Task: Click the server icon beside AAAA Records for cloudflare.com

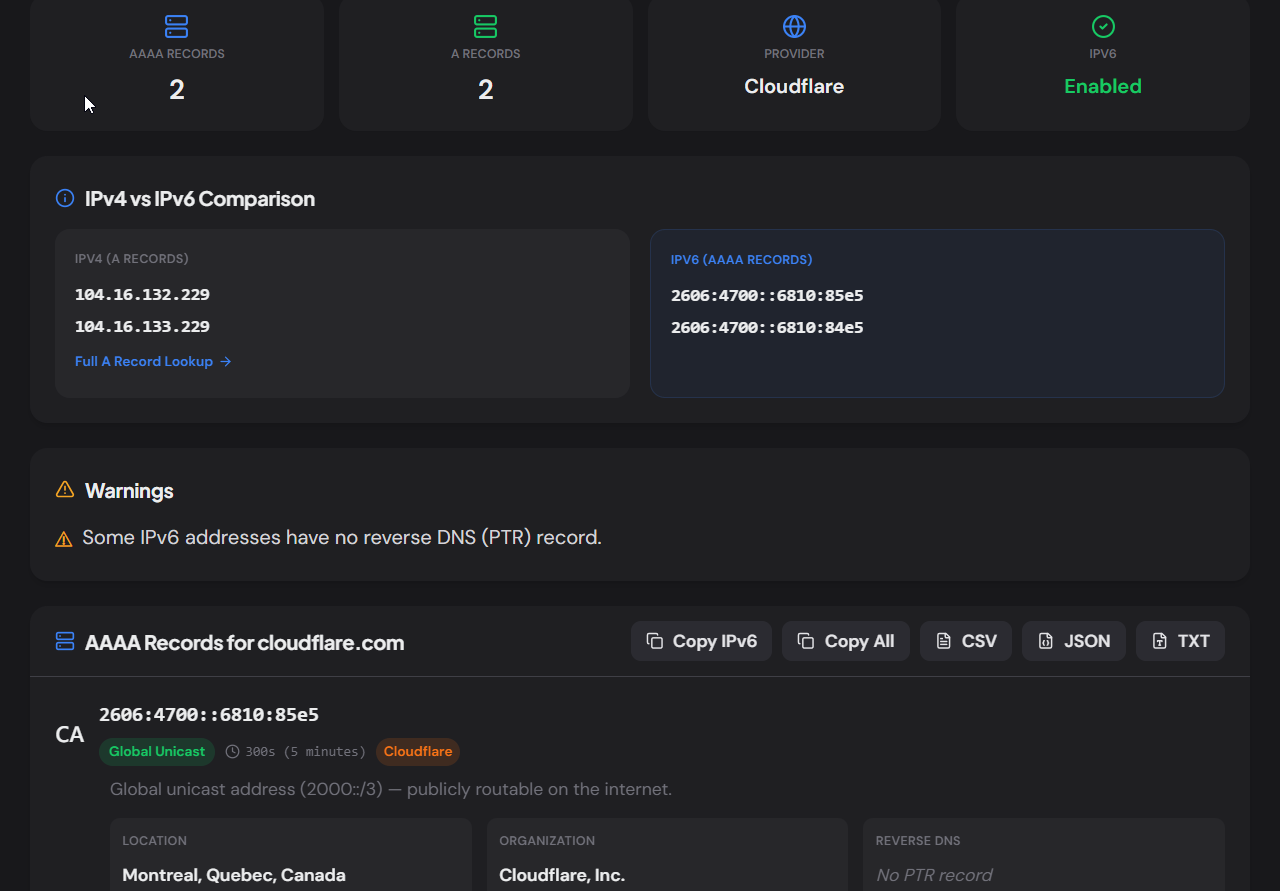Action: pyautogui.click(x=65, y=641)
